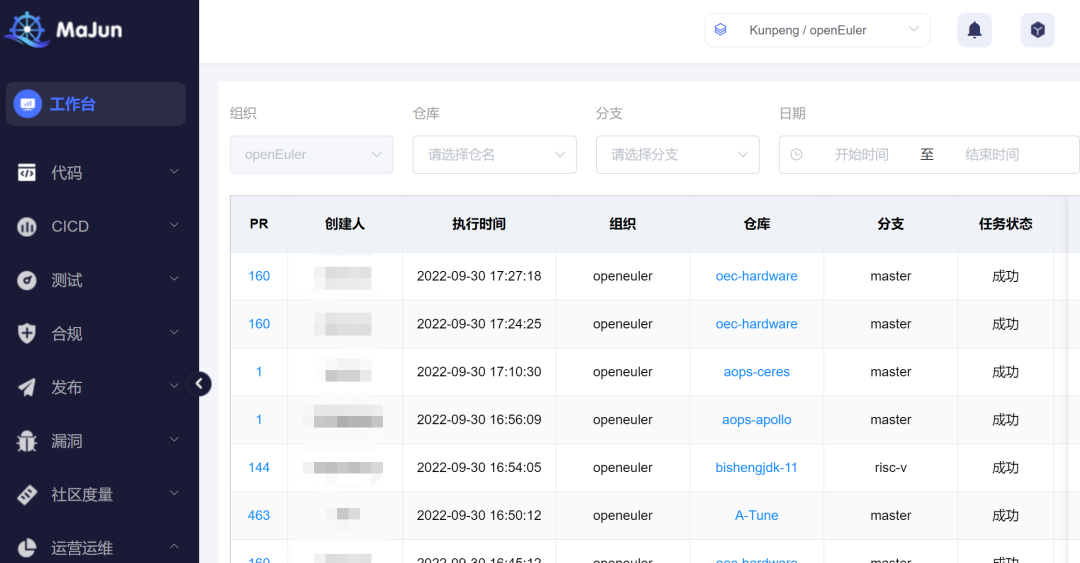Click the 结束时间 end date field
The image size is (1080, 563).
992,154
